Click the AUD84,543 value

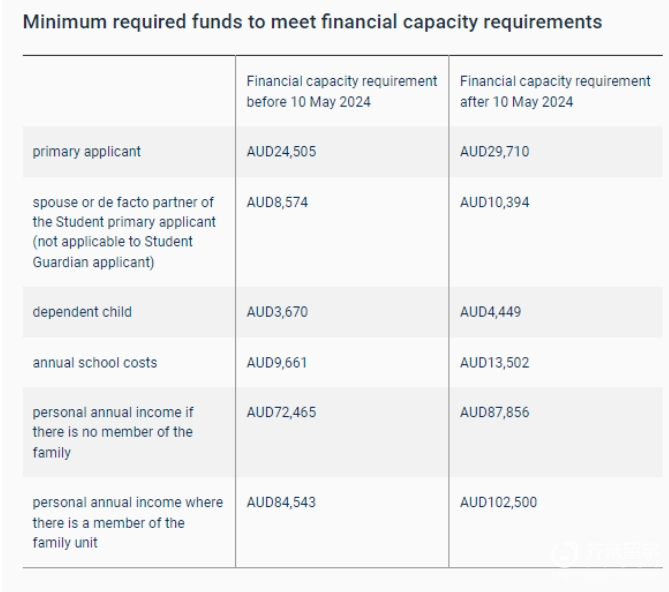pos(281,502)
